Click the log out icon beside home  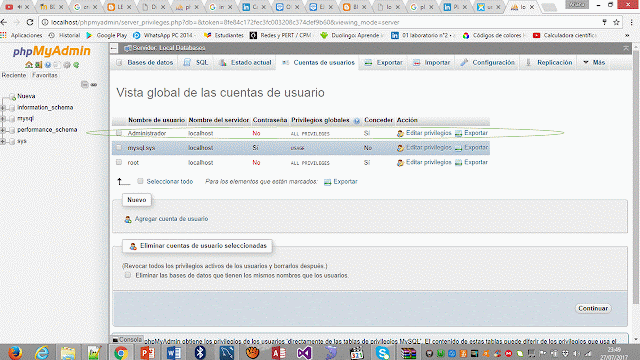coord(38,65)
